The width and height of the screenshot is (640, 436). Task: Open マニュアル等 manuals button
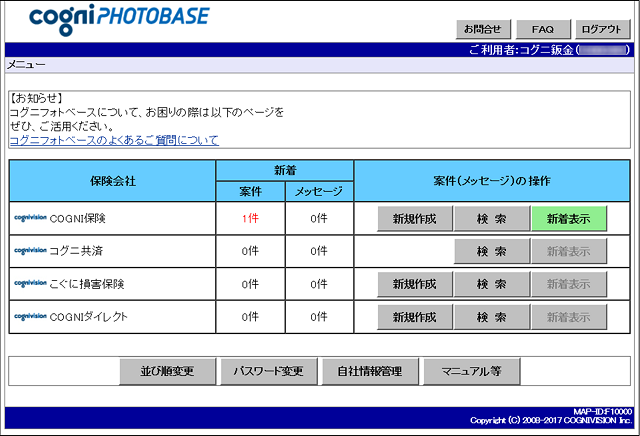[x=471, y=371]
